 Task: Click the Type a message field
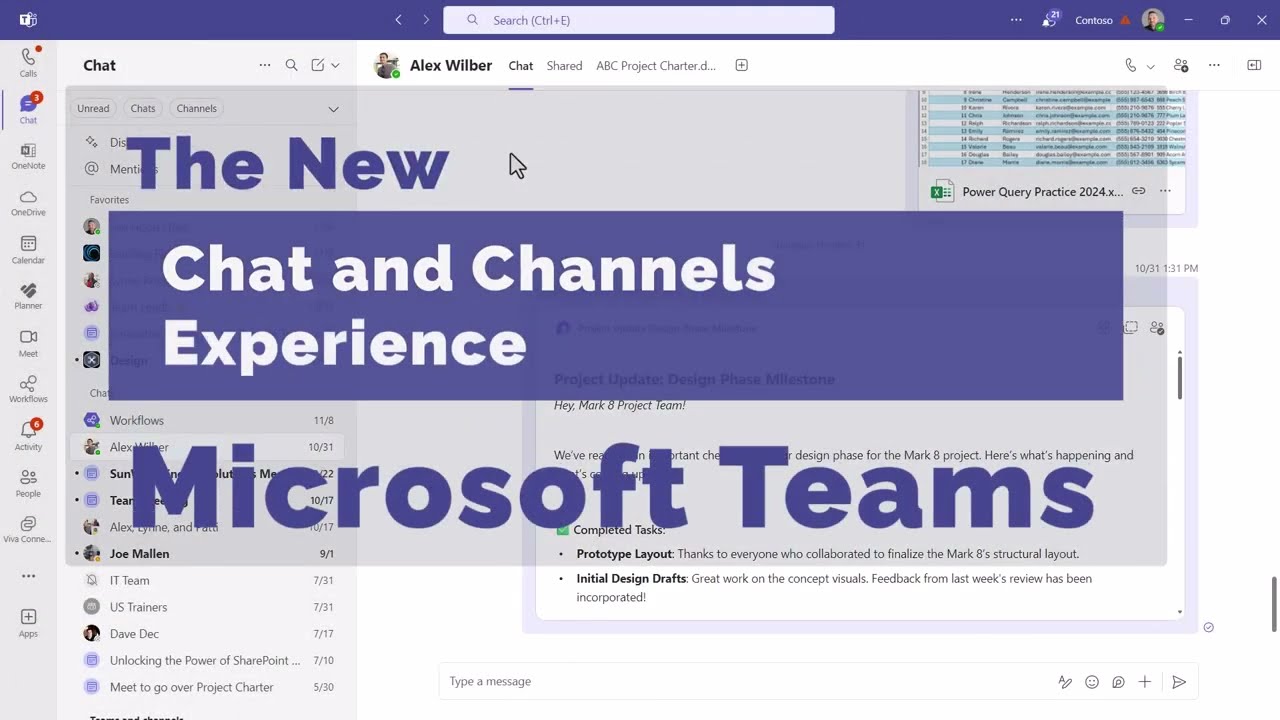coord(750,682)
